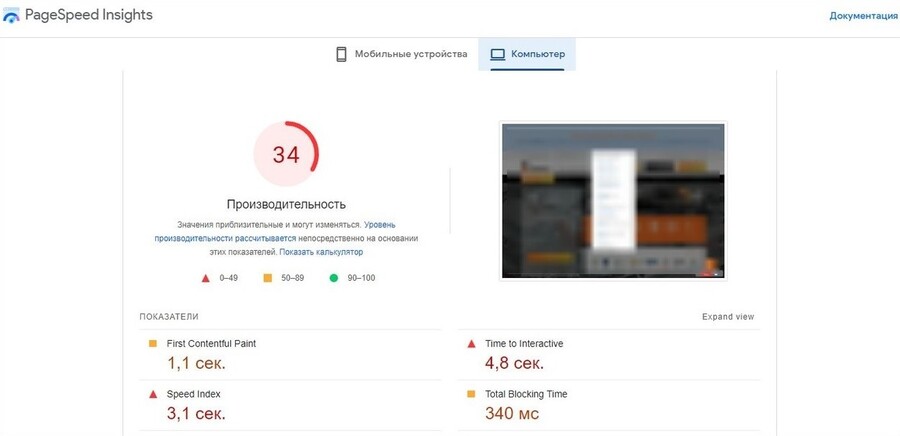Viewport: 900px width, 436px height.
Task: Click the PageSpeed Insights title text
Action: click(x=88, y=15)
